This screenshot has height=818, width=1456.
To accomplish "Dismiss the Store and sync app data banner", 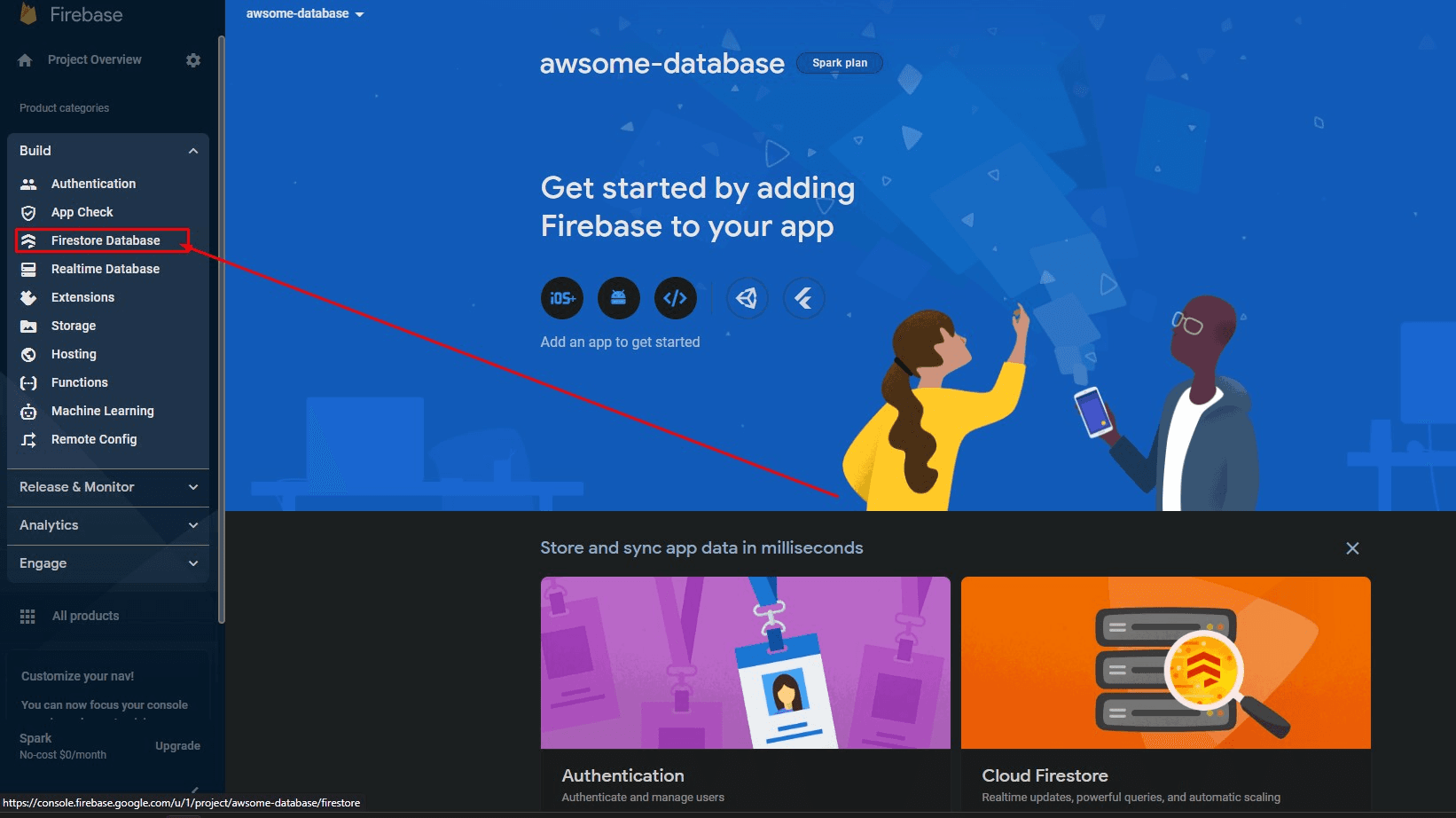I will (1352, 548).
